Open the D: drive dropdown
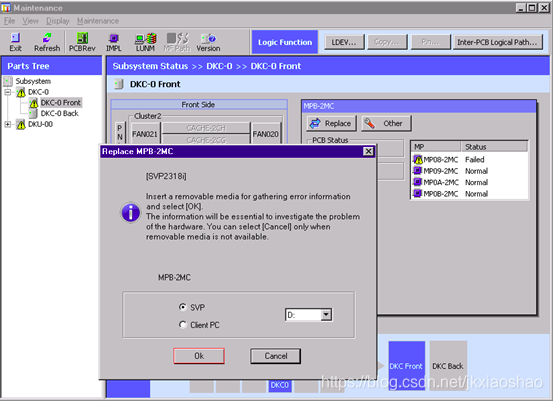This screenshot has height=401, width=553. [x=326, y=315]
